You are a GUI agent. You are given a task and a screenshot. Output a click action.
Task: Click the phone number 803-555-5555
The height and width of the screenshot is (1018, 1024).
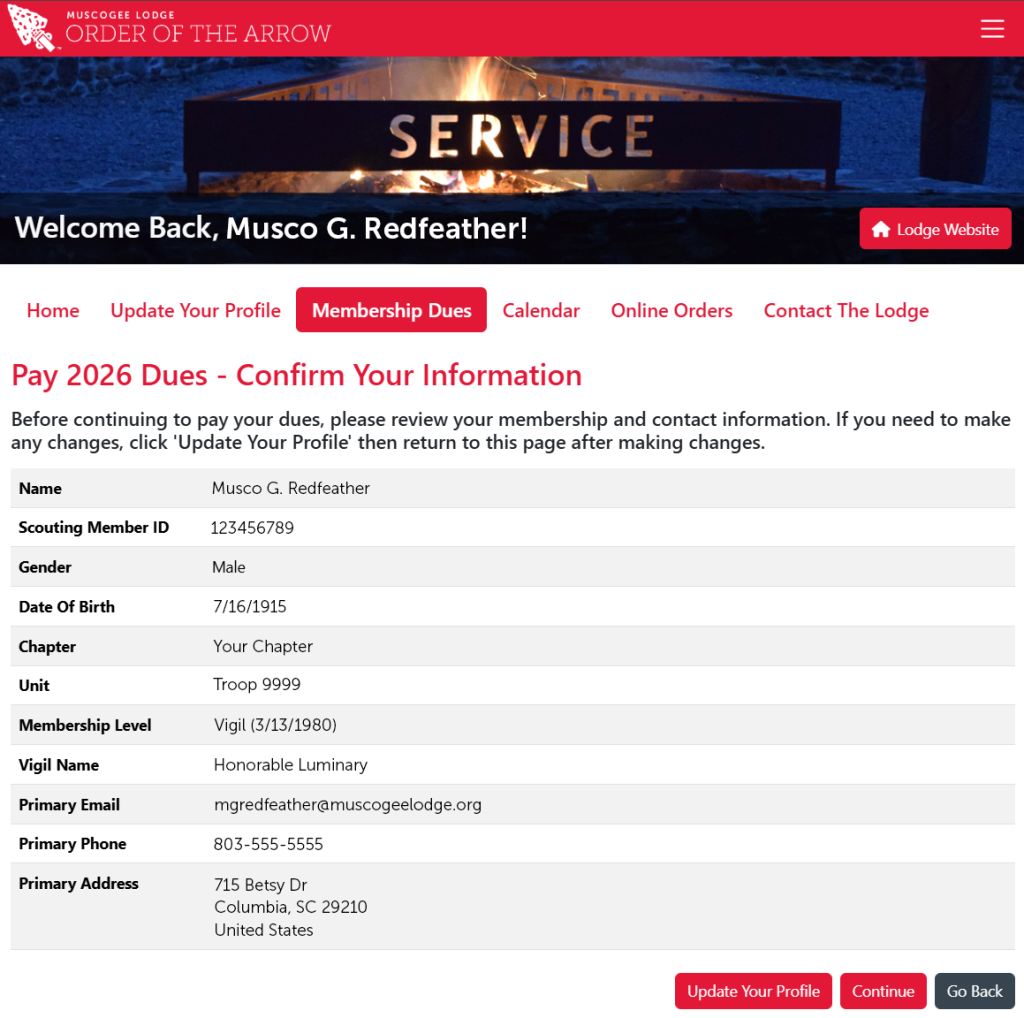click(x=268, y=844)
